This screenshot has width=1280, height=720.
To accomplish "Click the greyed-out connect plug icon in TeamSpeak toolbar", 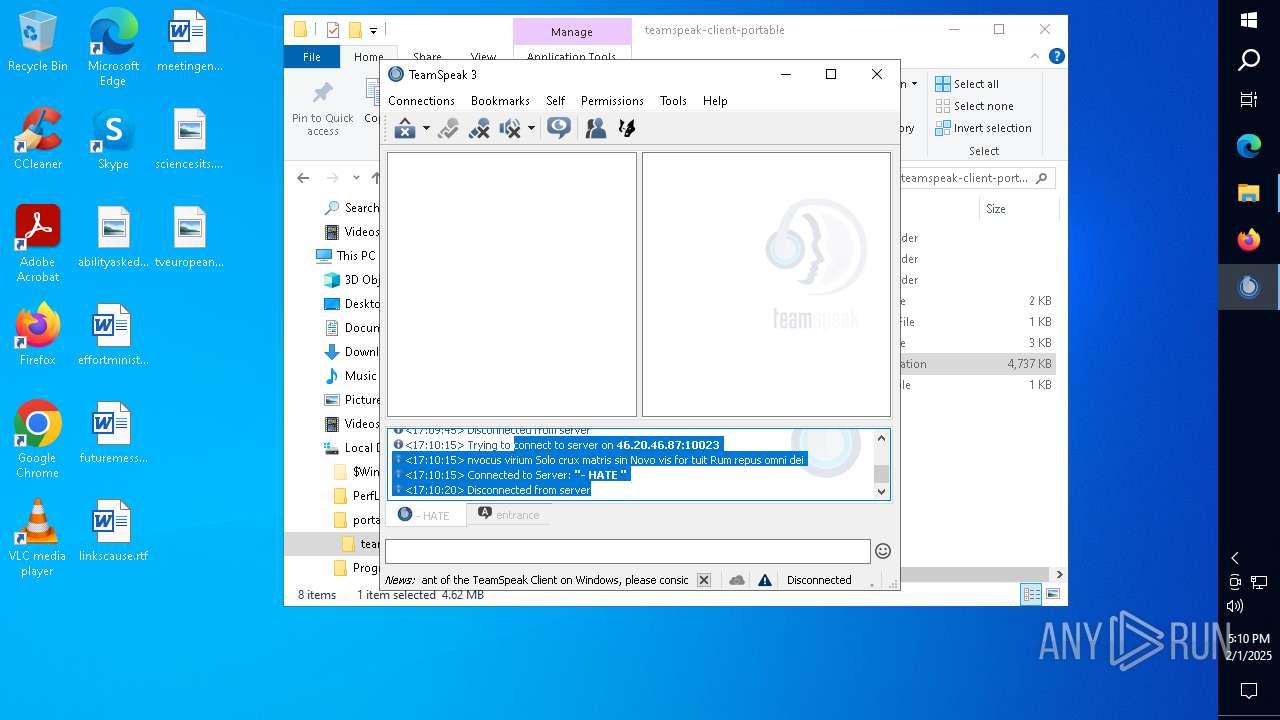I will 448,128.
